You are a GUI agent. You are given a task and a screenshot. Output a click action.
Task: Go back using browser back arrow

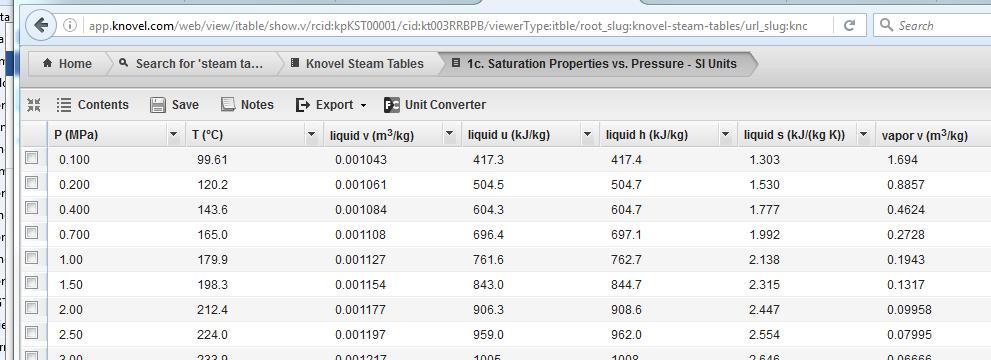(x=41, y=25)
